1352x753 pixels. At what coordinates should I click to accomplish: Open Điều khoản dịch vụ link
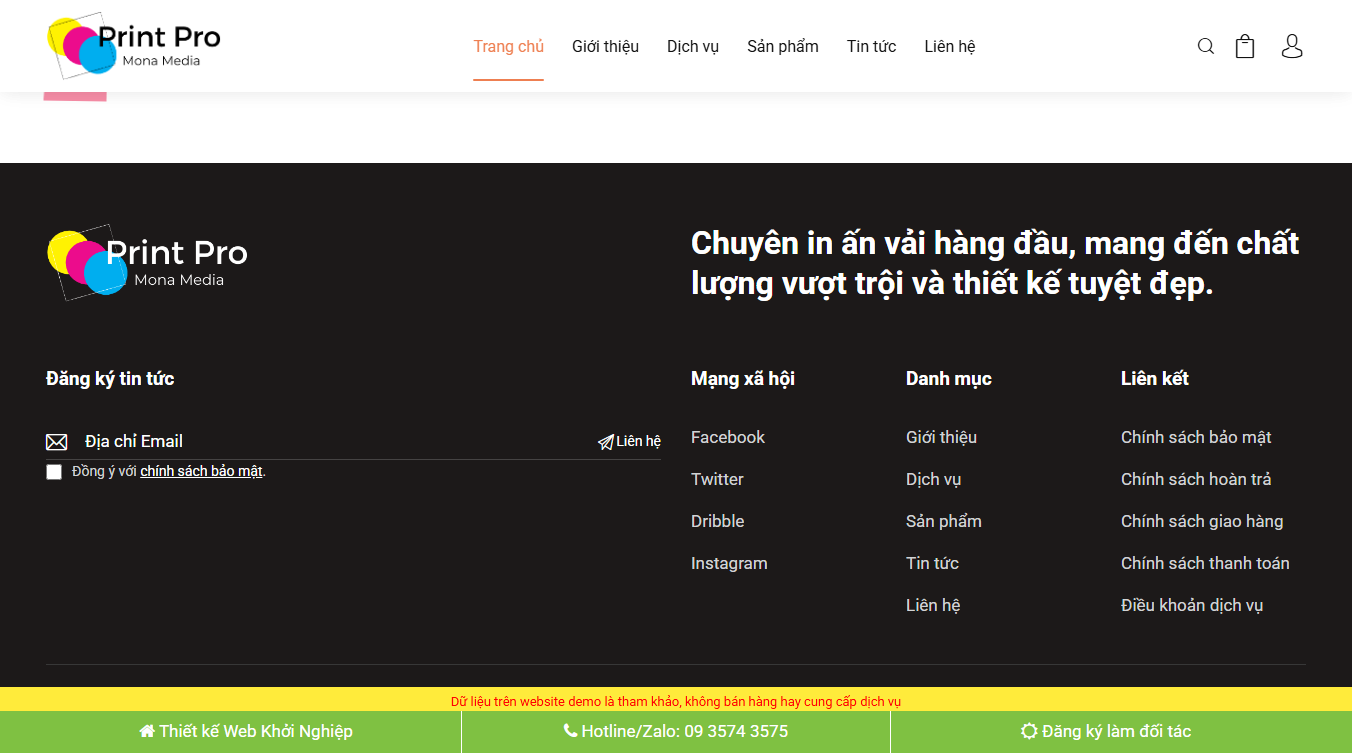(1192, 605)
